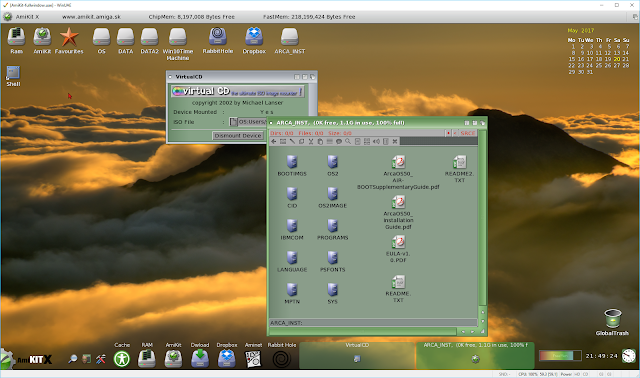Open the RabbitHole drive icon

coord(218,40)
